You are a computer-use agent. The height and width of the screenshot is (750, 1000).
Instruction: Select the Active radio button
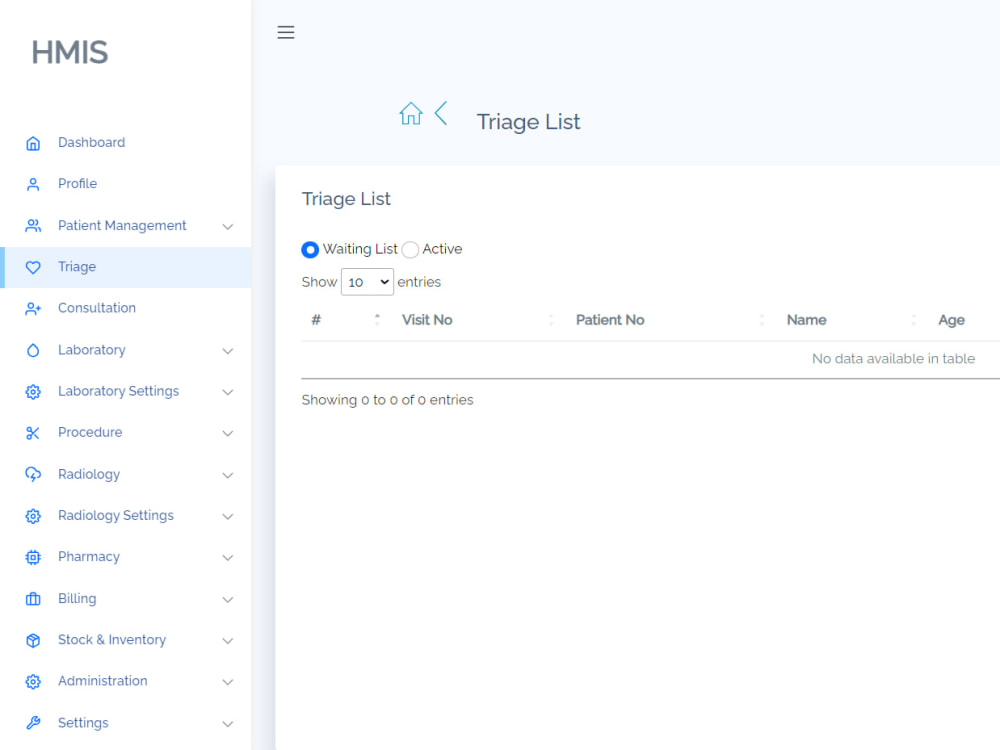click(x=410, y=249)
